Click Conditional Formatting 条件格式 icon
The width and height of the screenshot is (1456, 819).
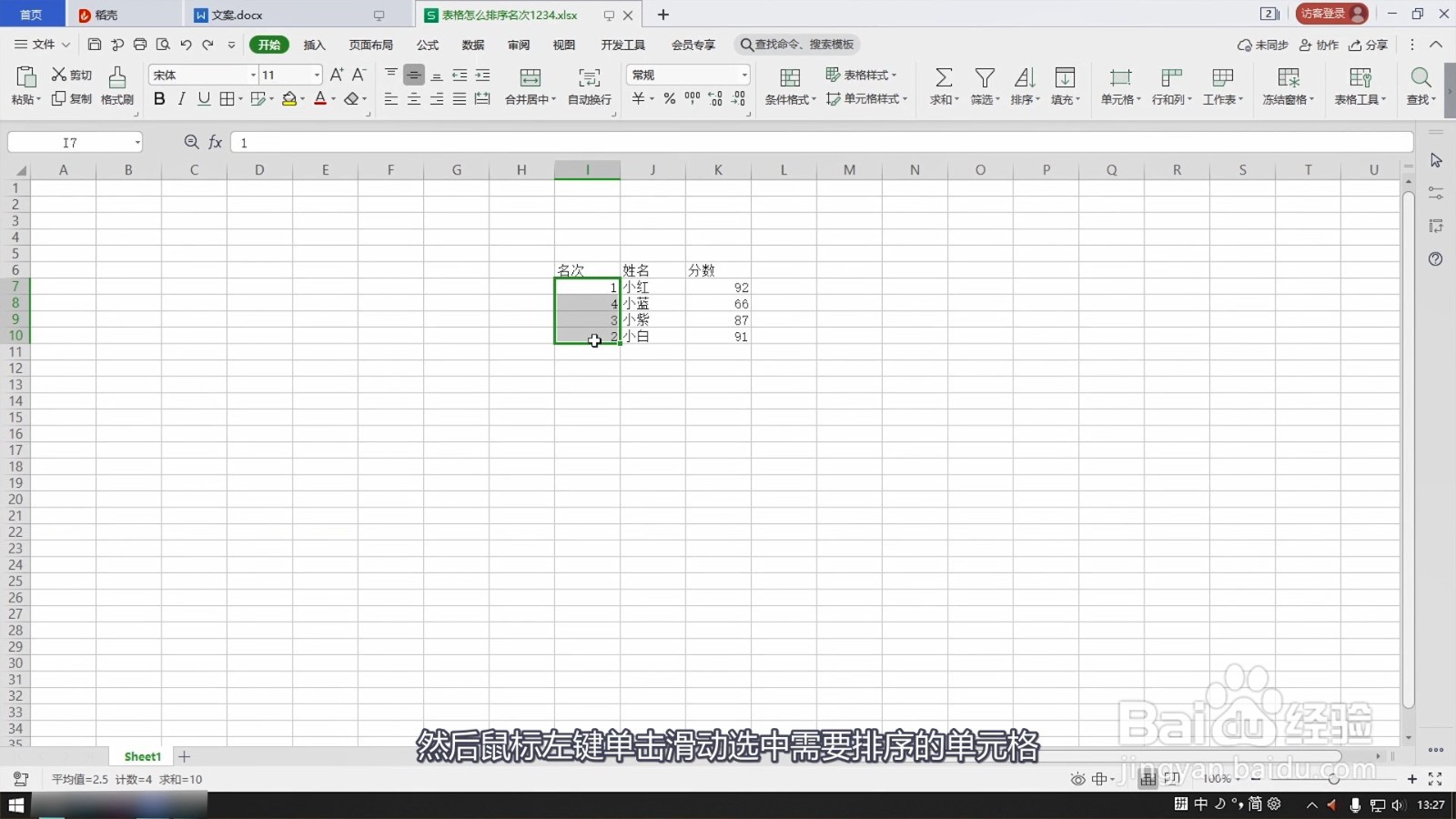(x=790, y=77)
